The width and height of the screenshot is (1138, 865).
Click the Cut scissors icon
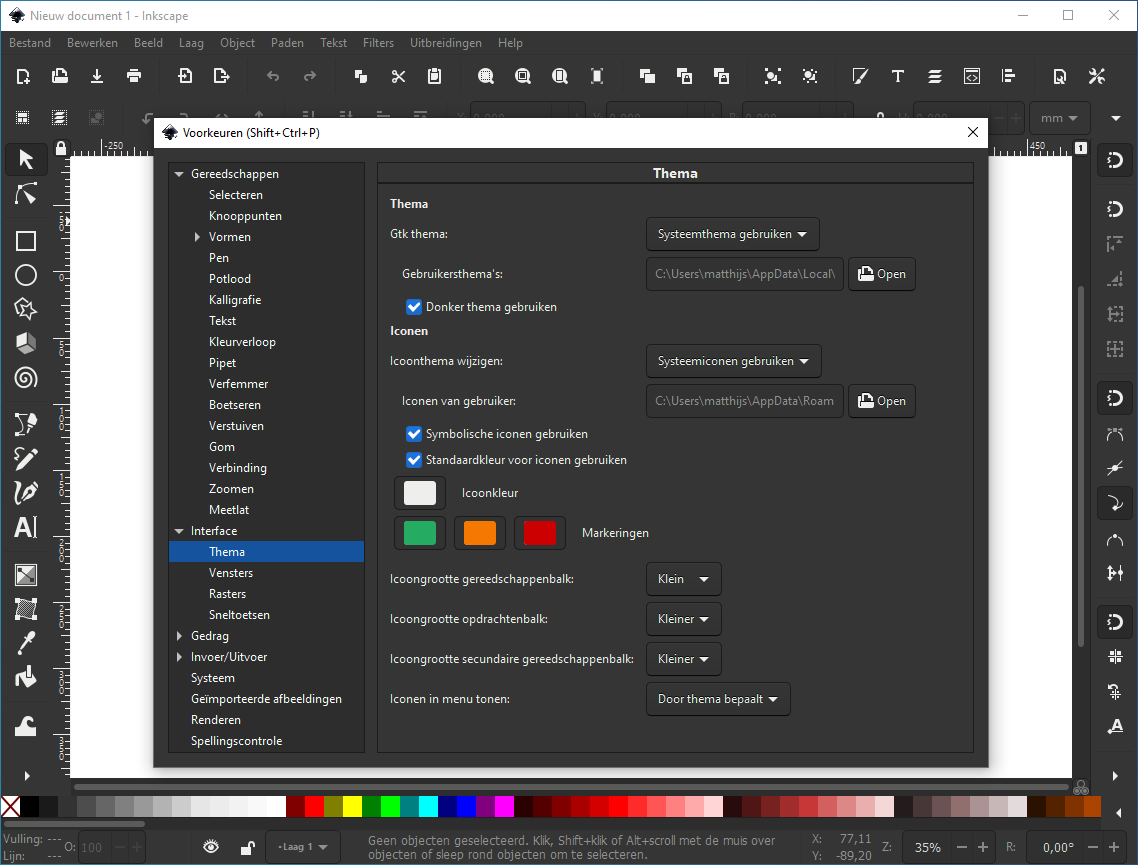[398, 76]
